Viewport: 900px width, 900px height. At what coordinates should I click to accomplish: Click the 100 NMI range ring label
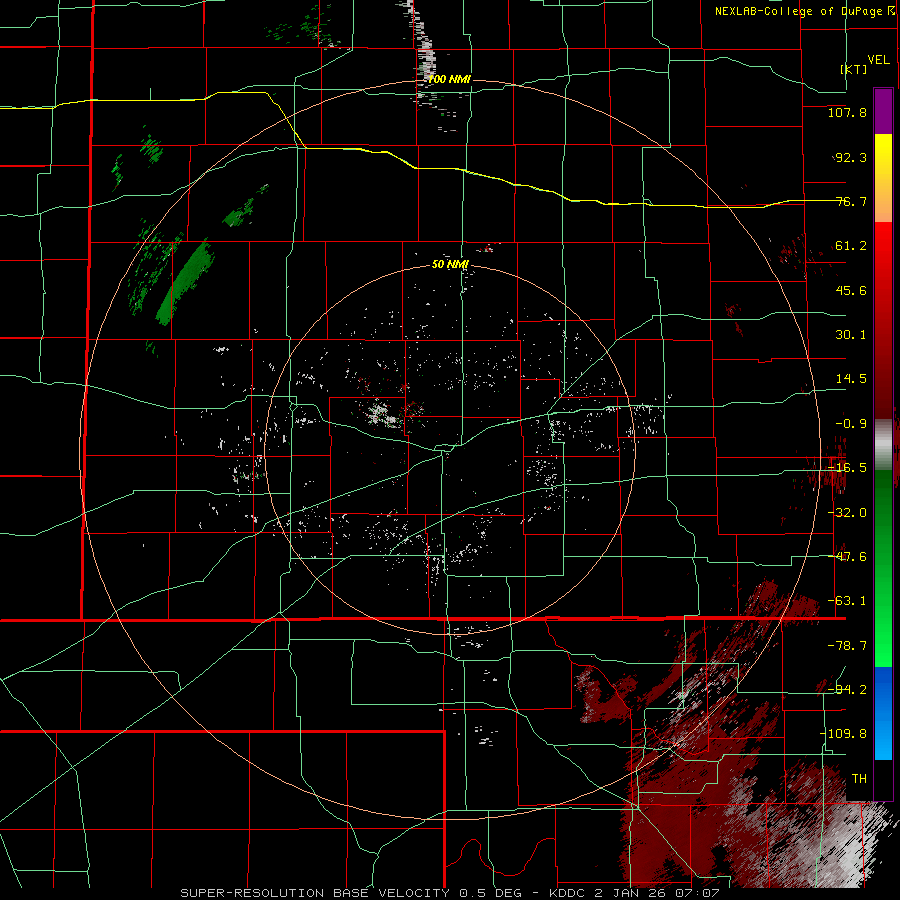(x=449, y=79)
